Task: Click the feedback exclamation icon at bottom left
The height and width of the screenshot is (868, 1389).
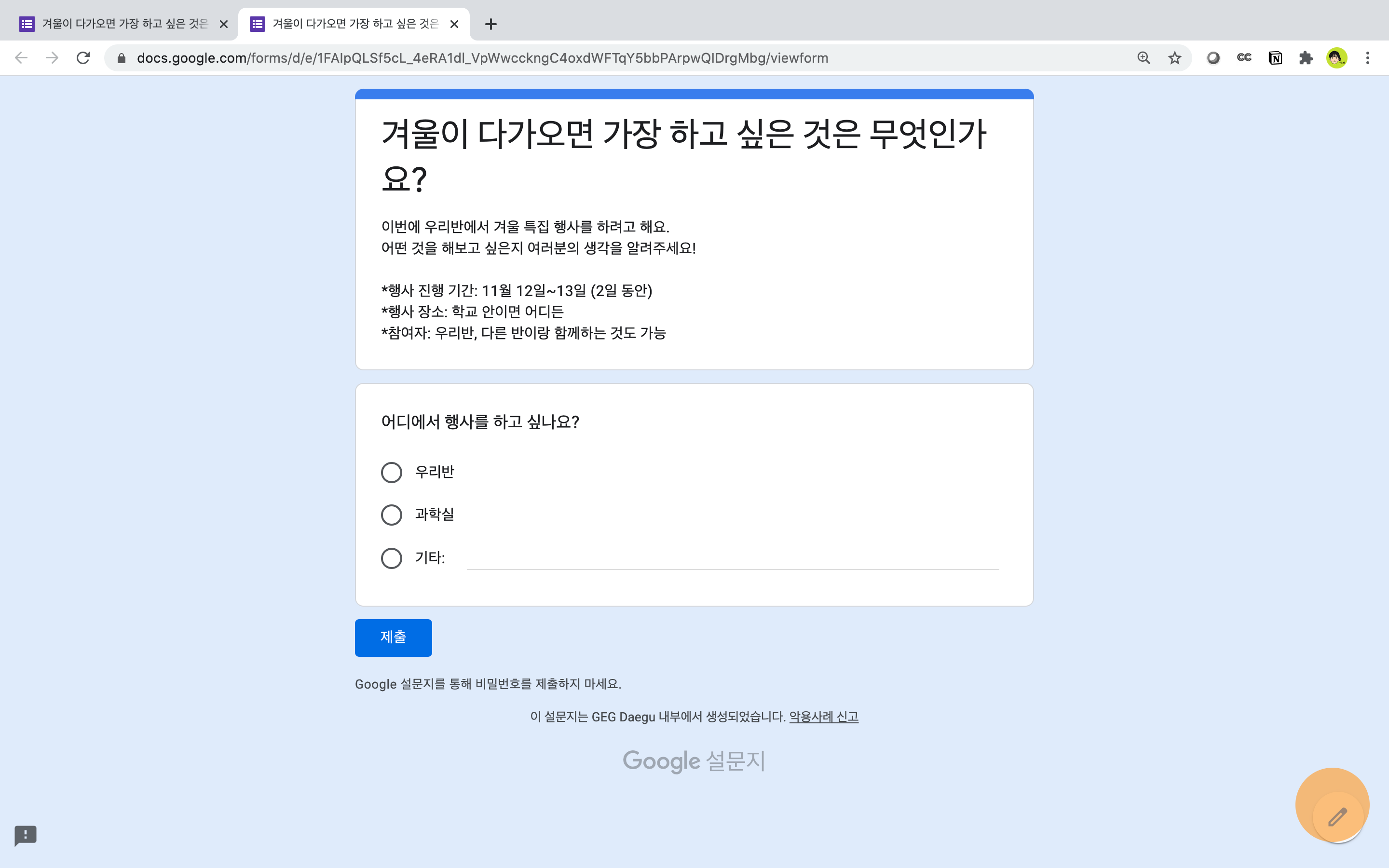Action: click(x=25, y=835)
